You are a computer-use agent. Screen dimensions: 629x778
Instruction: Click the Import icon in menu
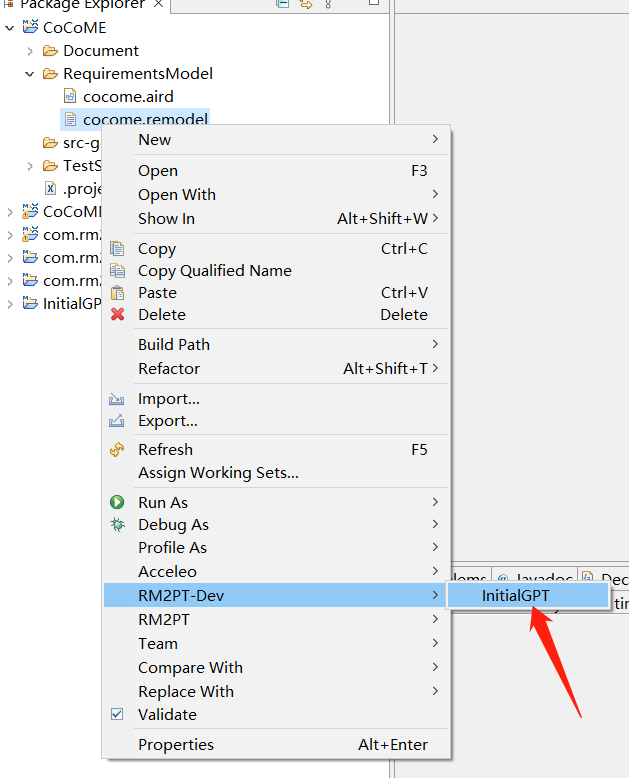pos(117,399)
